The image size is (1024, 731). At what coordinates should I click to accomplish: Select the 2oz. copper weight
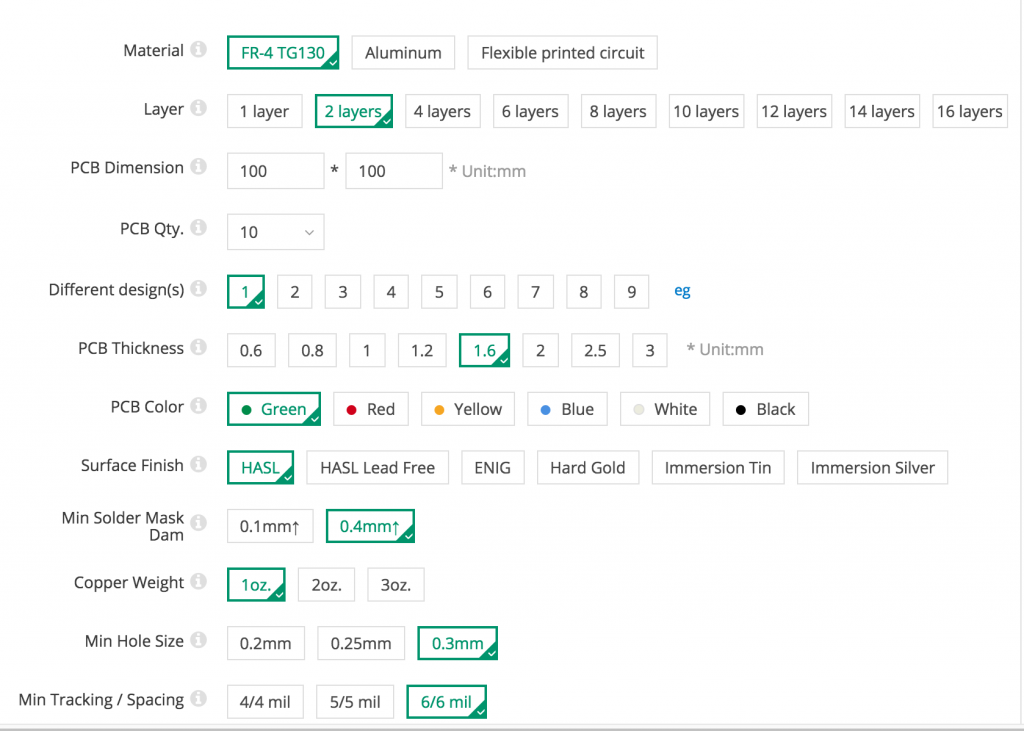(327, 585)
